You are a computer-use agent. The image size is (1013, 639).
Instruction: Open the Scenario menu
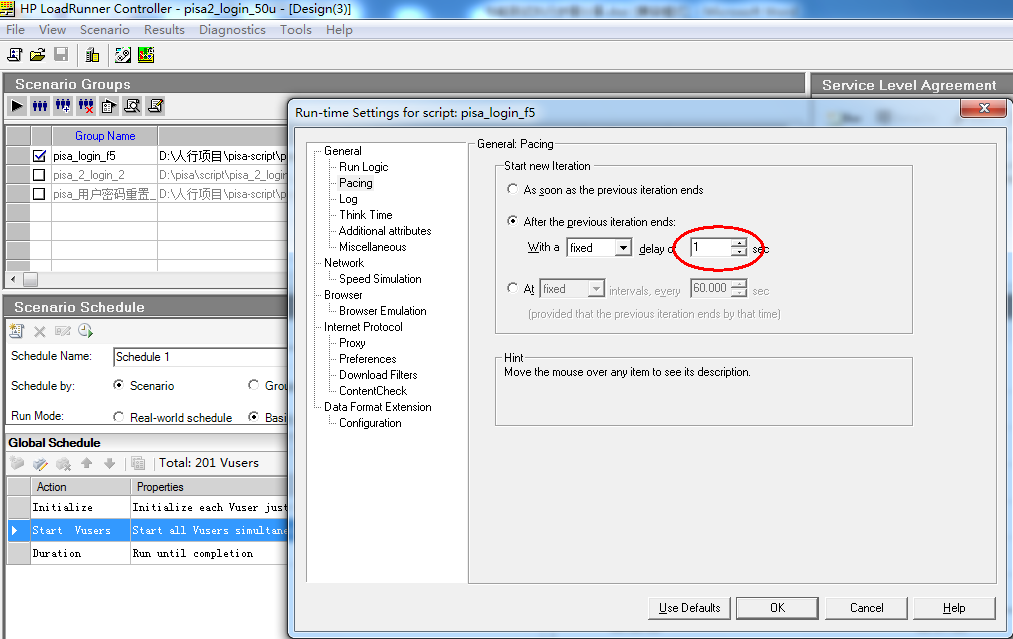[x=105, y=30]
